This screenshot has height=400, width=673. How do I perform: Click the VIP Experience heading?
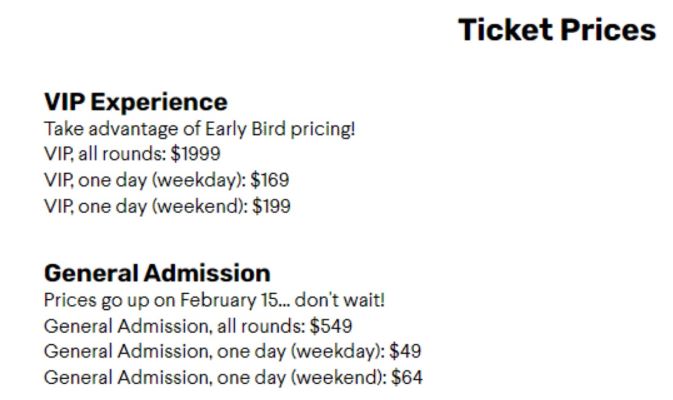[135, 102]
